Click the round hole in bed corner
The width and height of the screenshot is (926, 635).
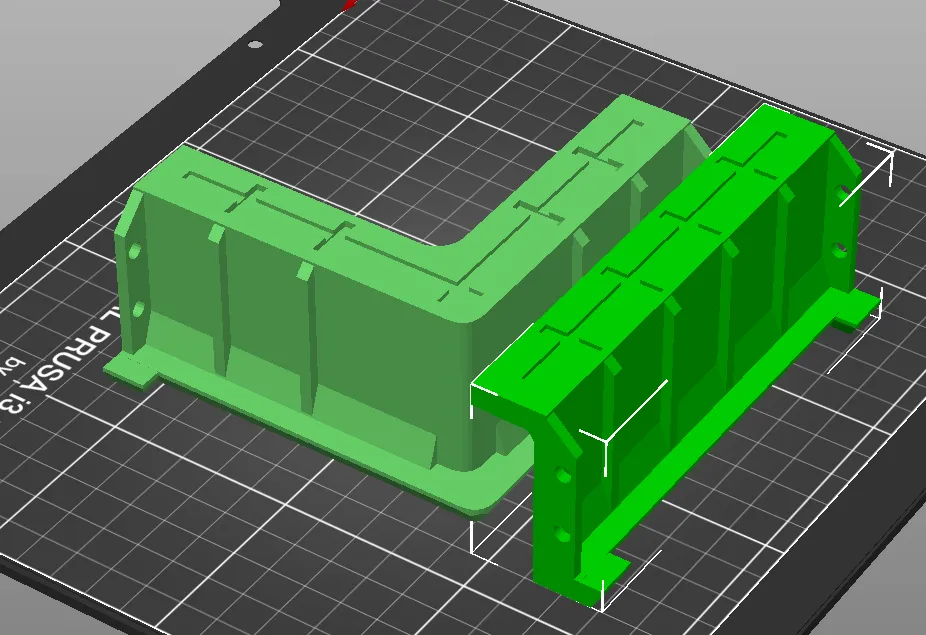(255, 44)
